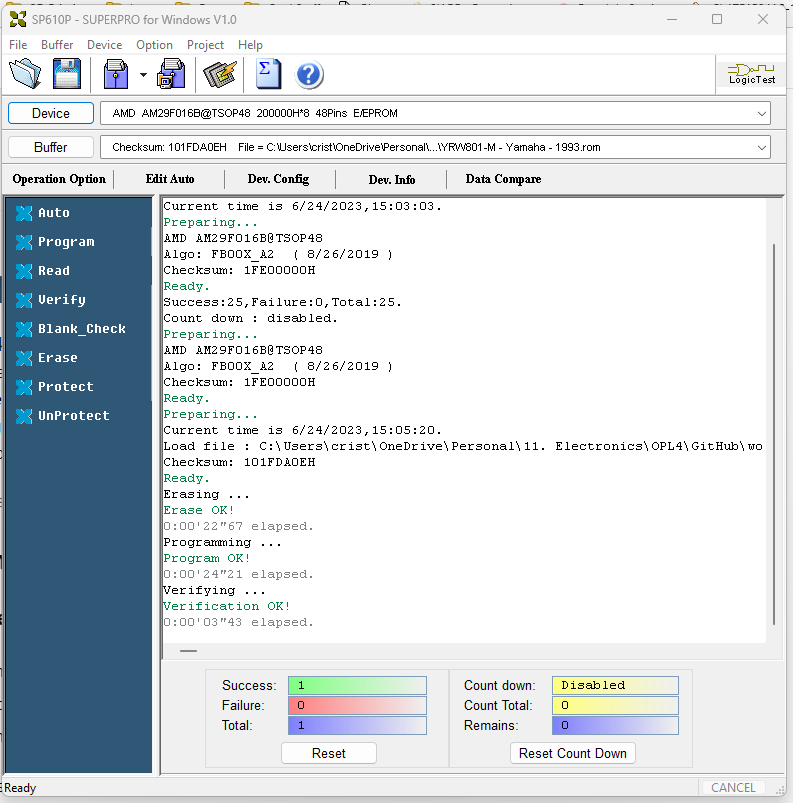Image resolution: width=793 pixels, height=803 pixels.
Task: Click the open file folder icon
Action: click(25, 74)
